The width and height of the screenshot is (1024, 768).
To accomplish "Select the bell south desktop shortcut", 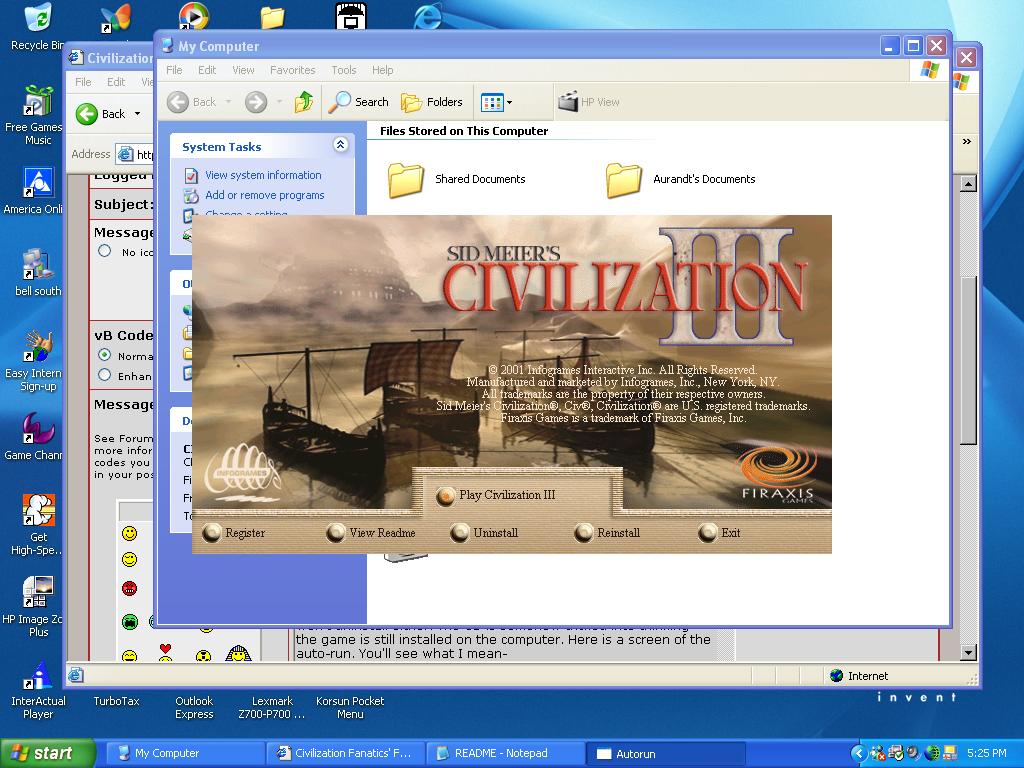I will (37, 272).
